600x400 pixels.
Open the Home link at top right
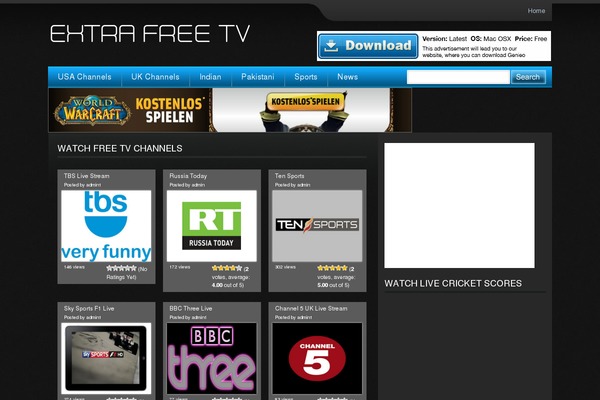pos(536,11)
